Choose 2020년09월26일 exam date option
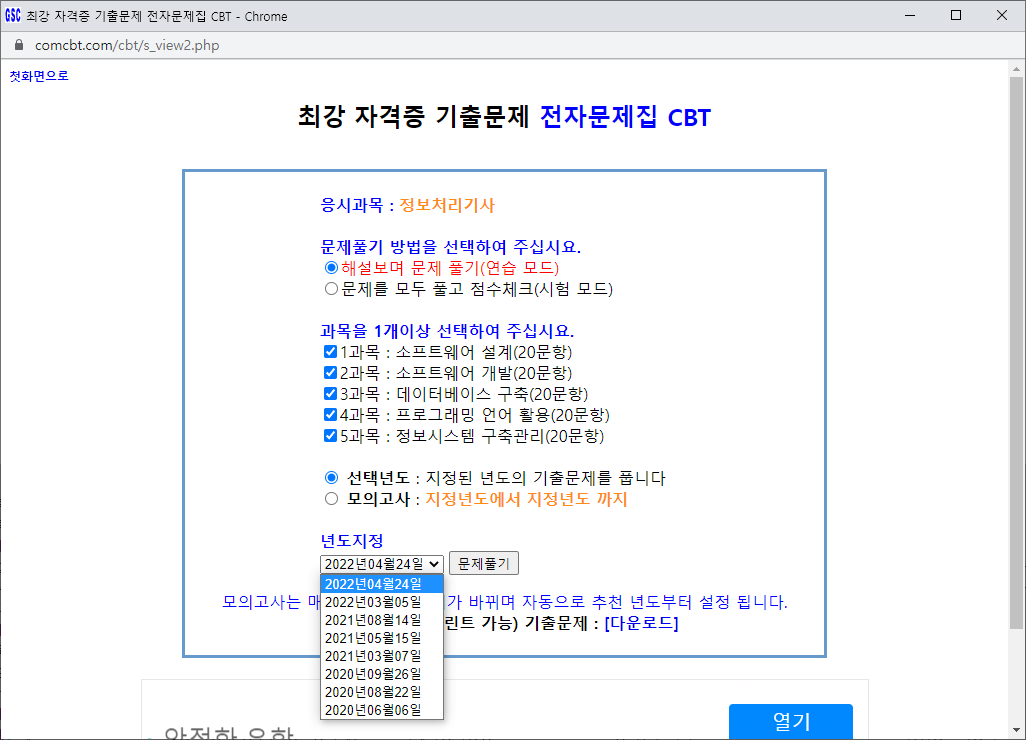1026x740 pixels. 373,674
